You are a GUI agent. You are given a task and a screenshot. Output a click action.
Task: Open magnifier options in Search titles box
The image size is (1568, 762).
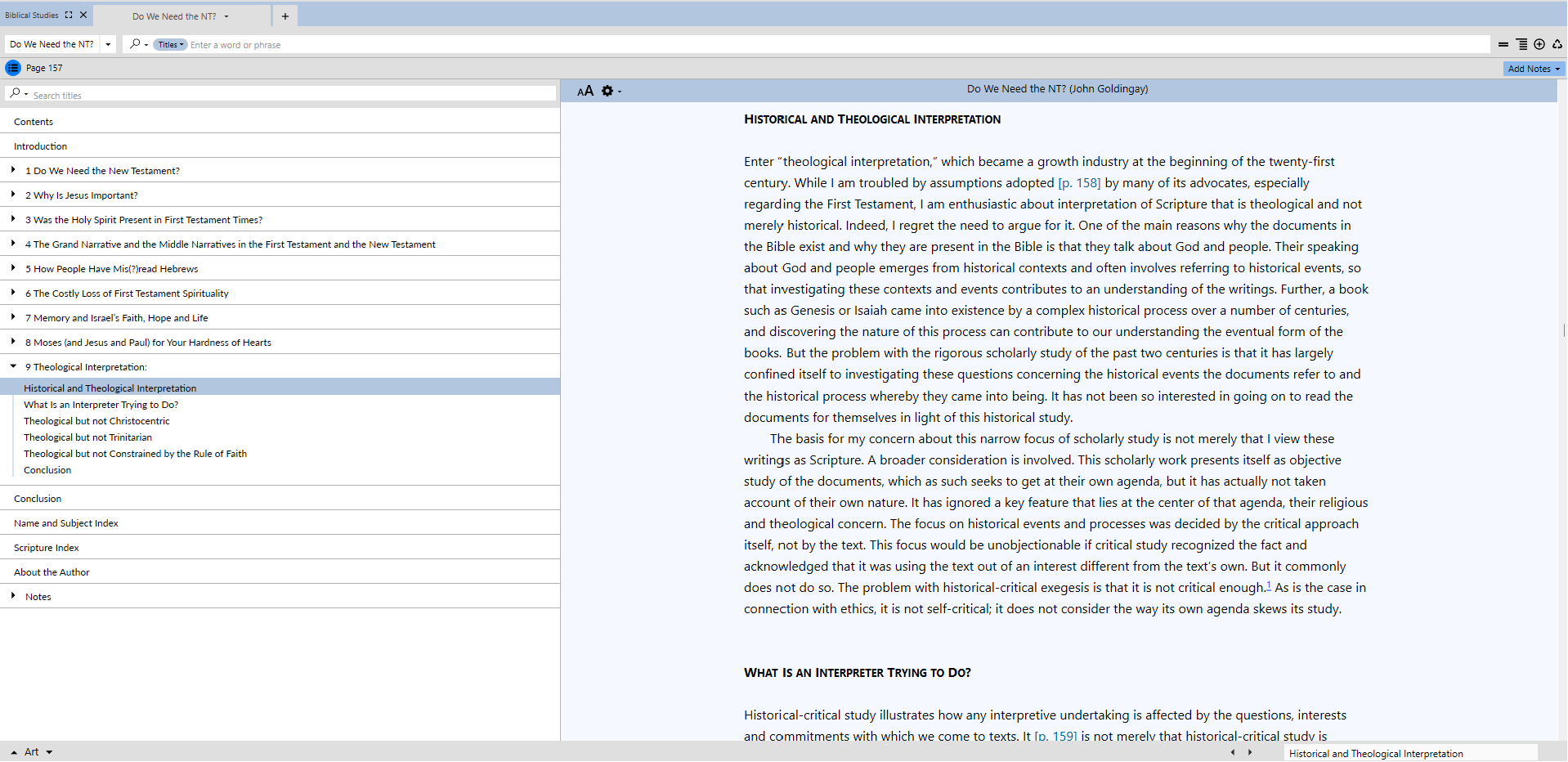17,94
